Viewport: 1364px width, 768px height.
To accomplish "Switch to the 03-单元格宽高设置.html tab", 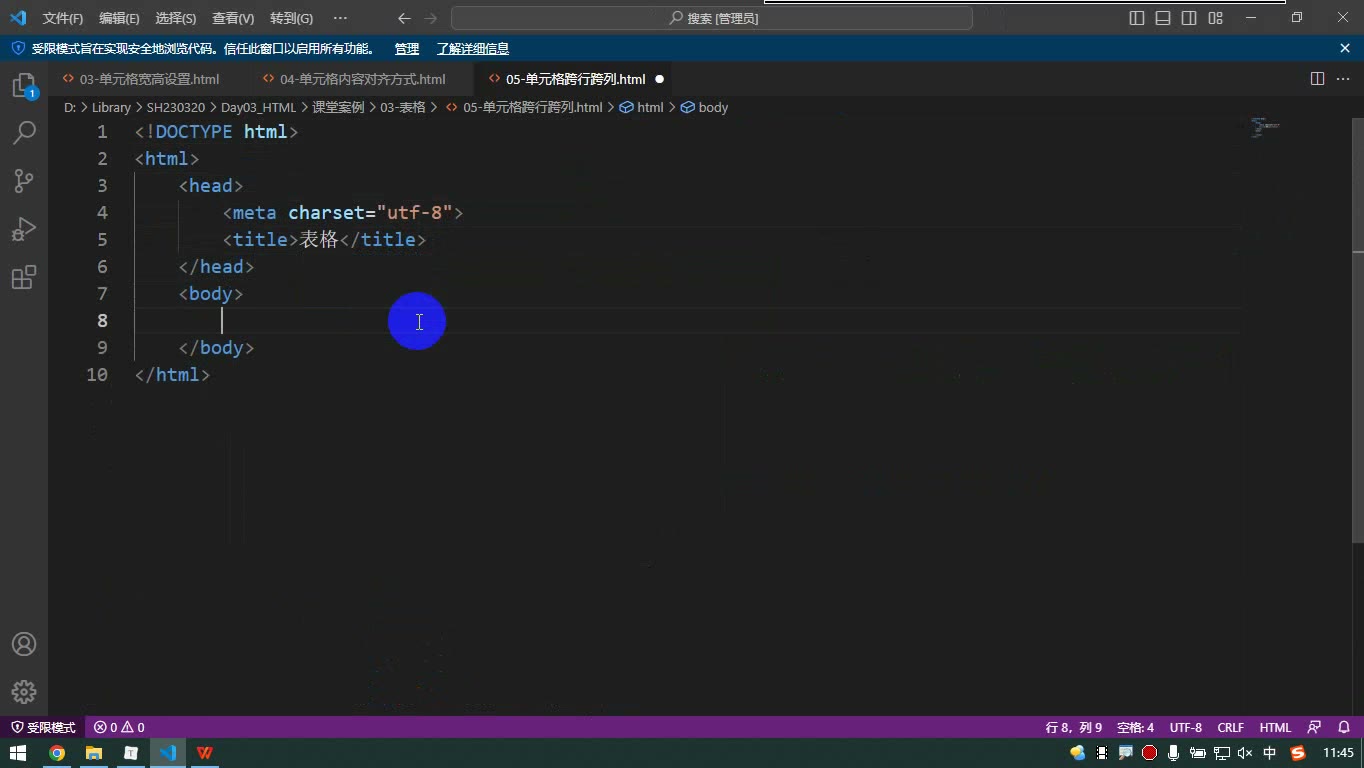I will point(149,79).
